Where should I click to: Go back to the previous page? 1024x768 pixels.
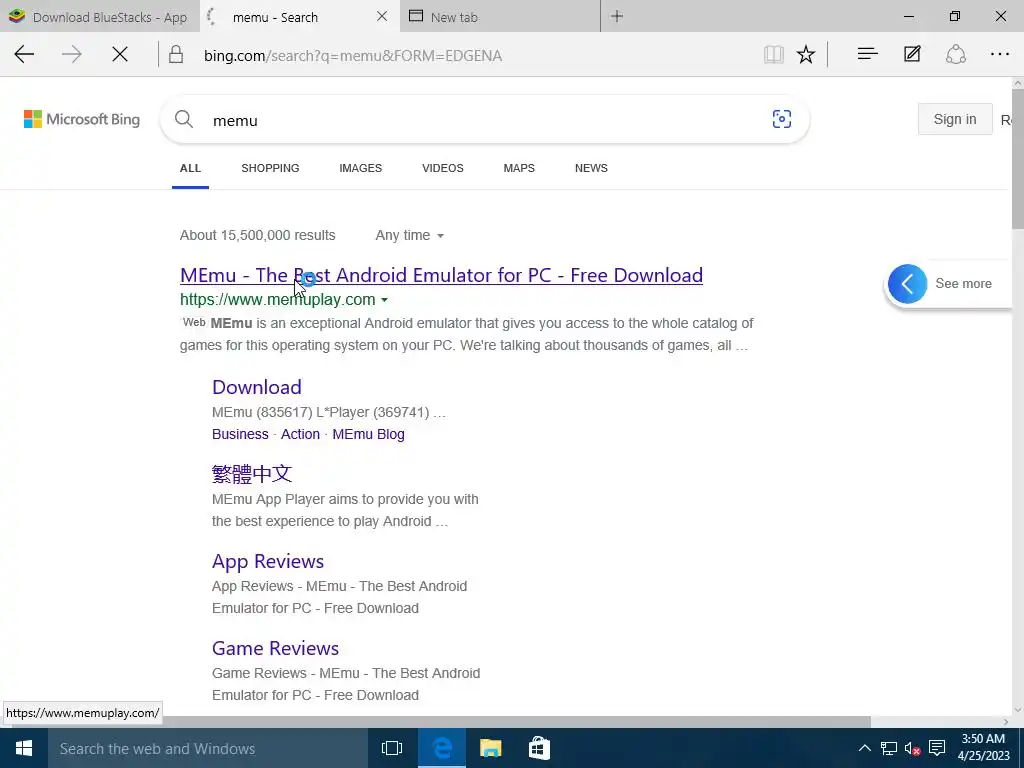24,55
